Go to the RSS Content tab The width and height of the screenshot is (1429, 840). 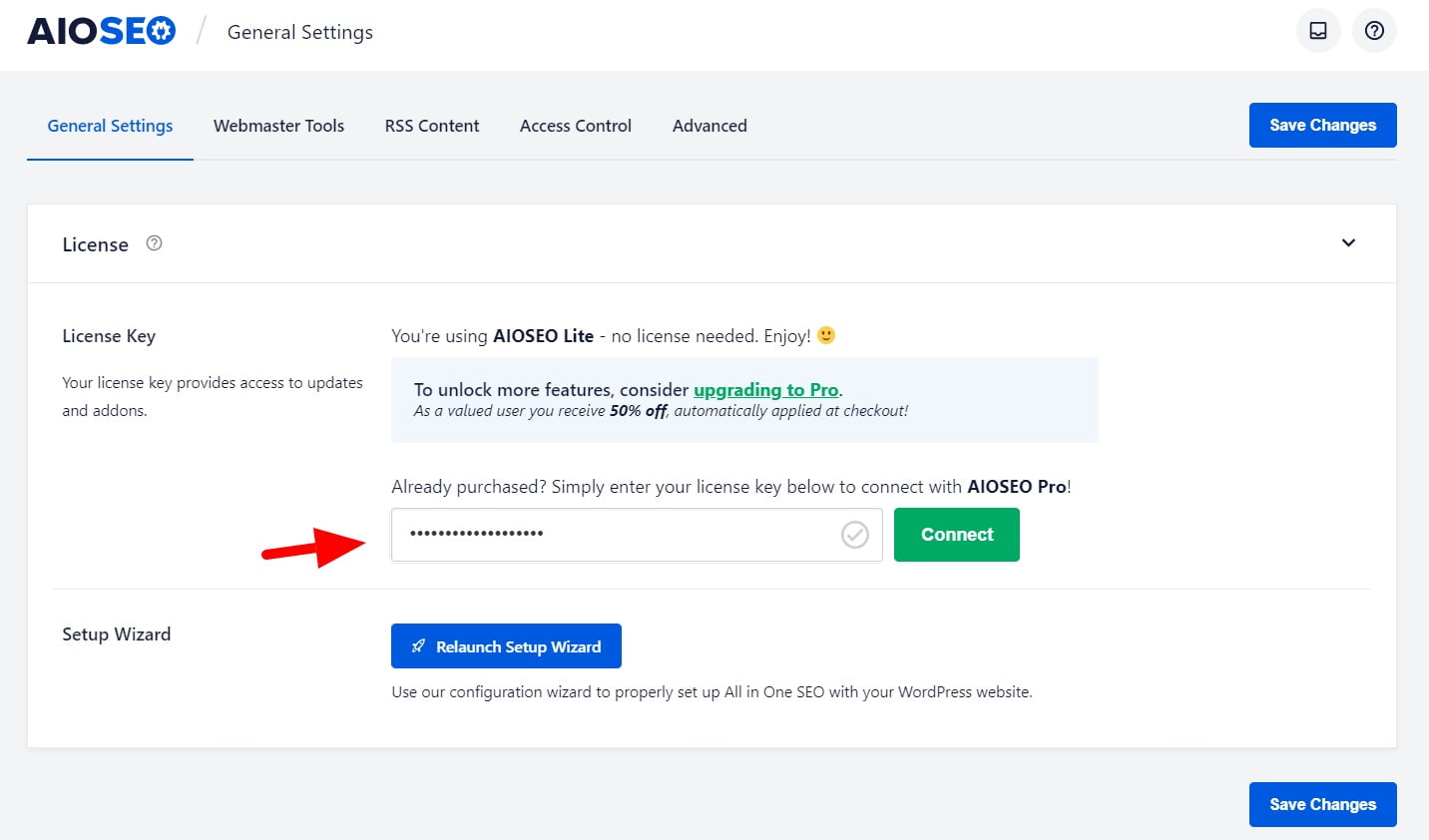432,126
